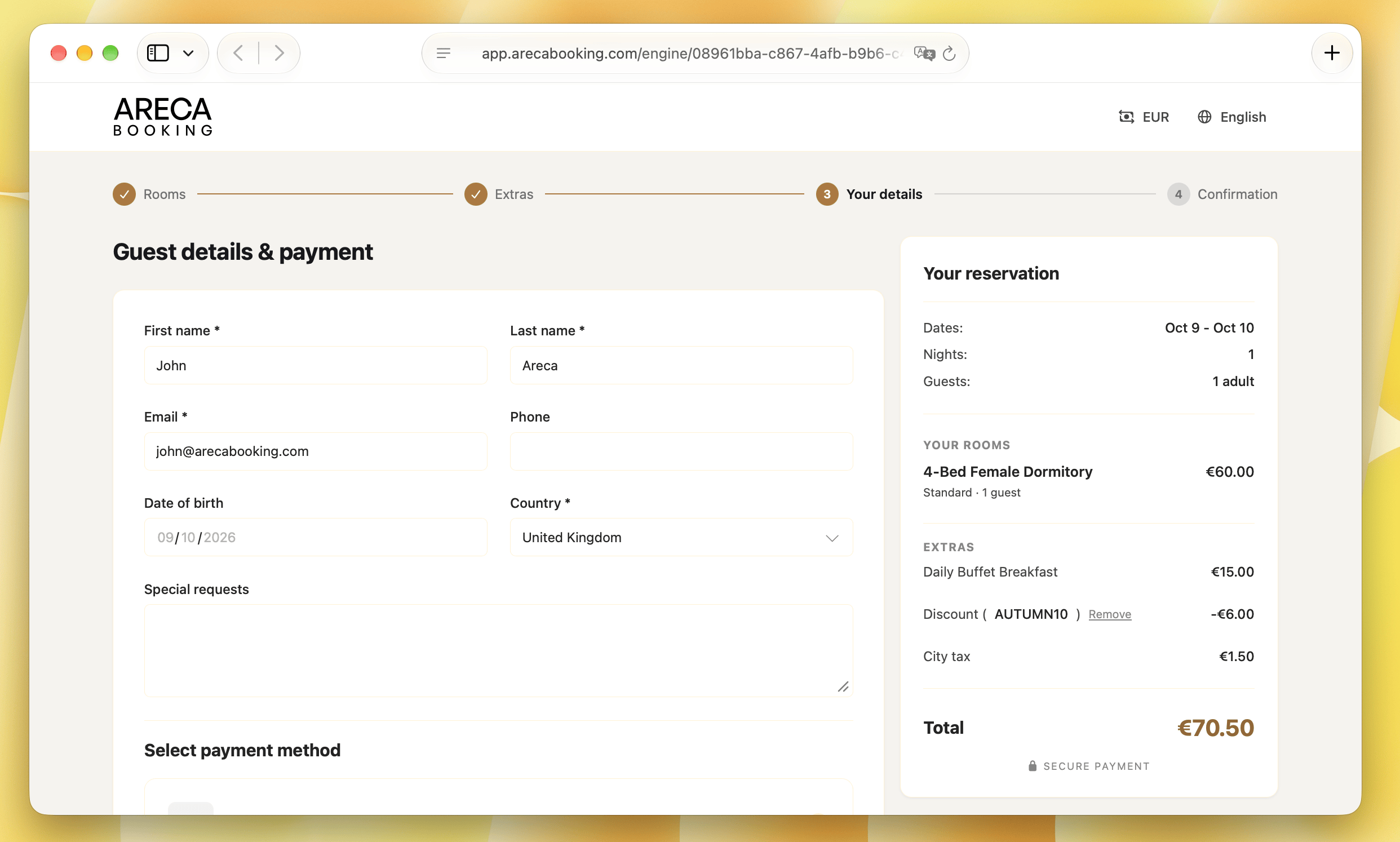Click the Last name field with Areca
Screen dimensions: 1400x842
coord(681,365)
